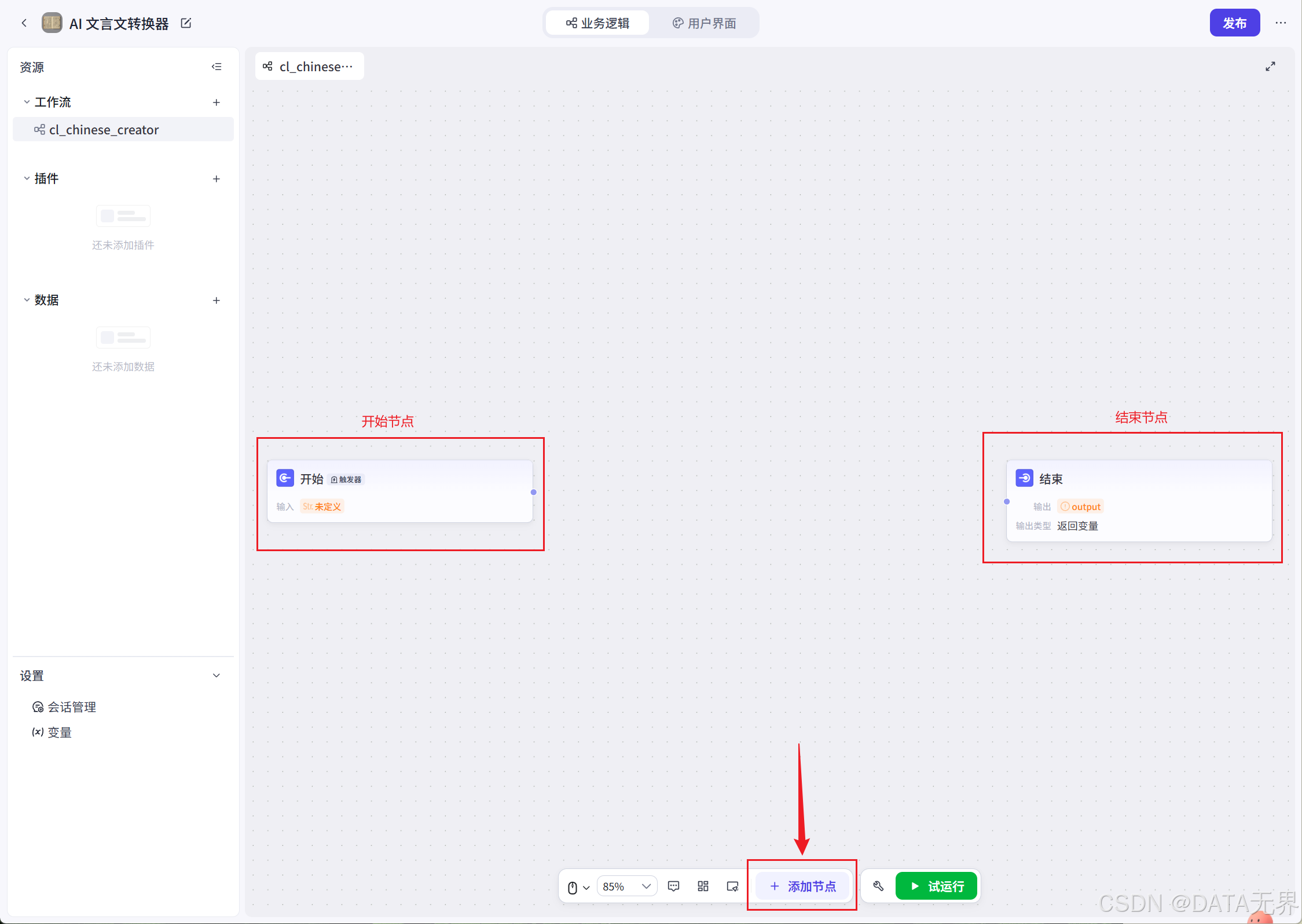Viewport: 1302px width, 924px height.
Task: Collapse the 资源 sidebar panel
Action: 217,67
